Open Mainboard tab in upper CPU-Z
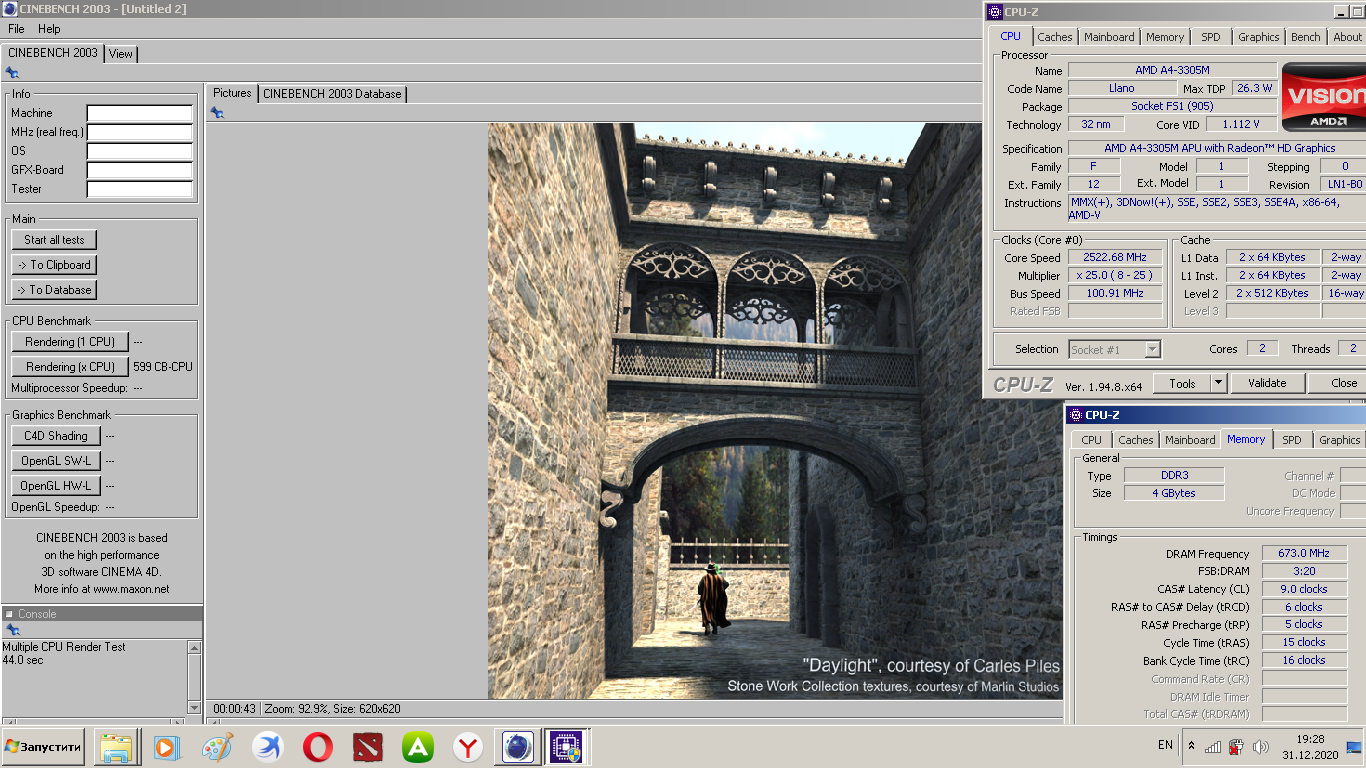Viewport: 1366px width, 768px height. [x=1109, y=37]
